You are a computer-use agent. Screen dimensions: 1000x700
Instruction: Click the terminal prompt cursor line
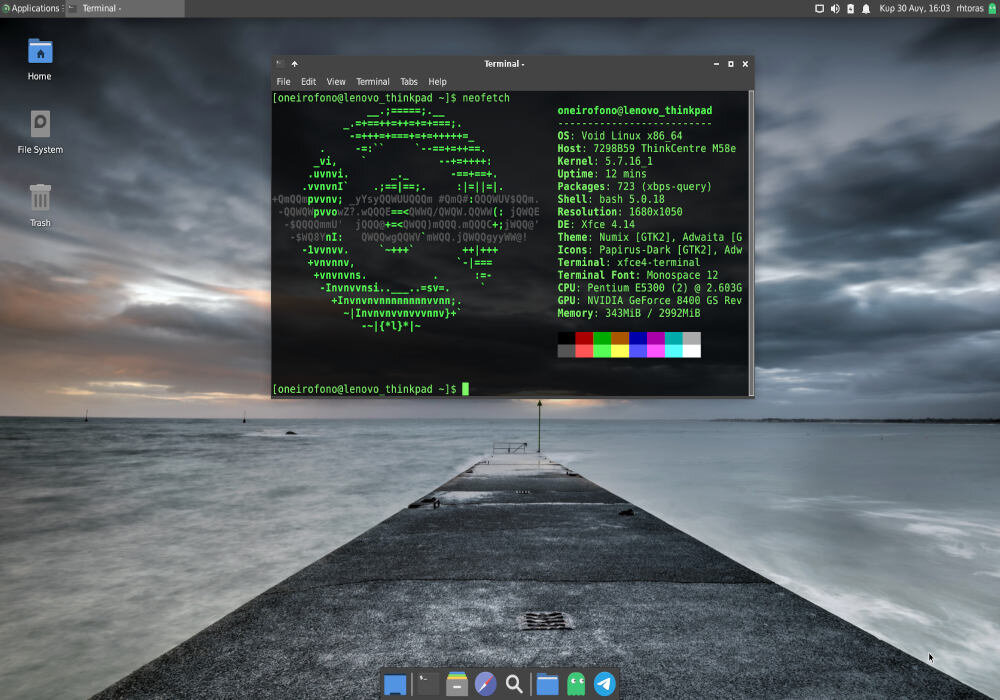(371, 389)
